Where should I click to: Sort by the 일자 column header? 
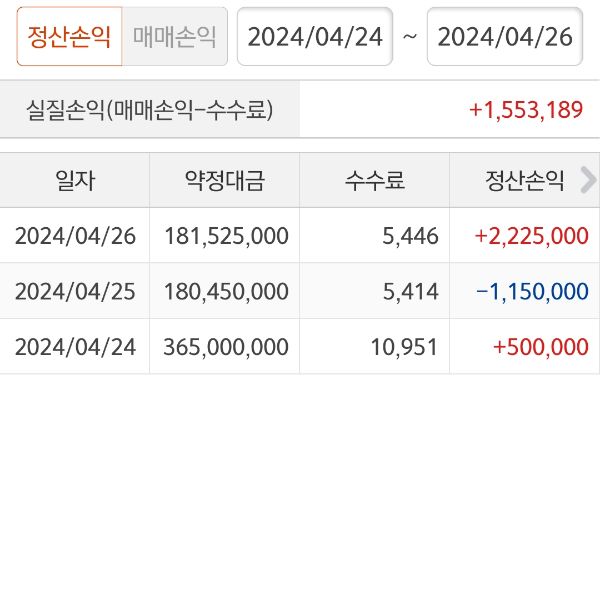(75, 181)
